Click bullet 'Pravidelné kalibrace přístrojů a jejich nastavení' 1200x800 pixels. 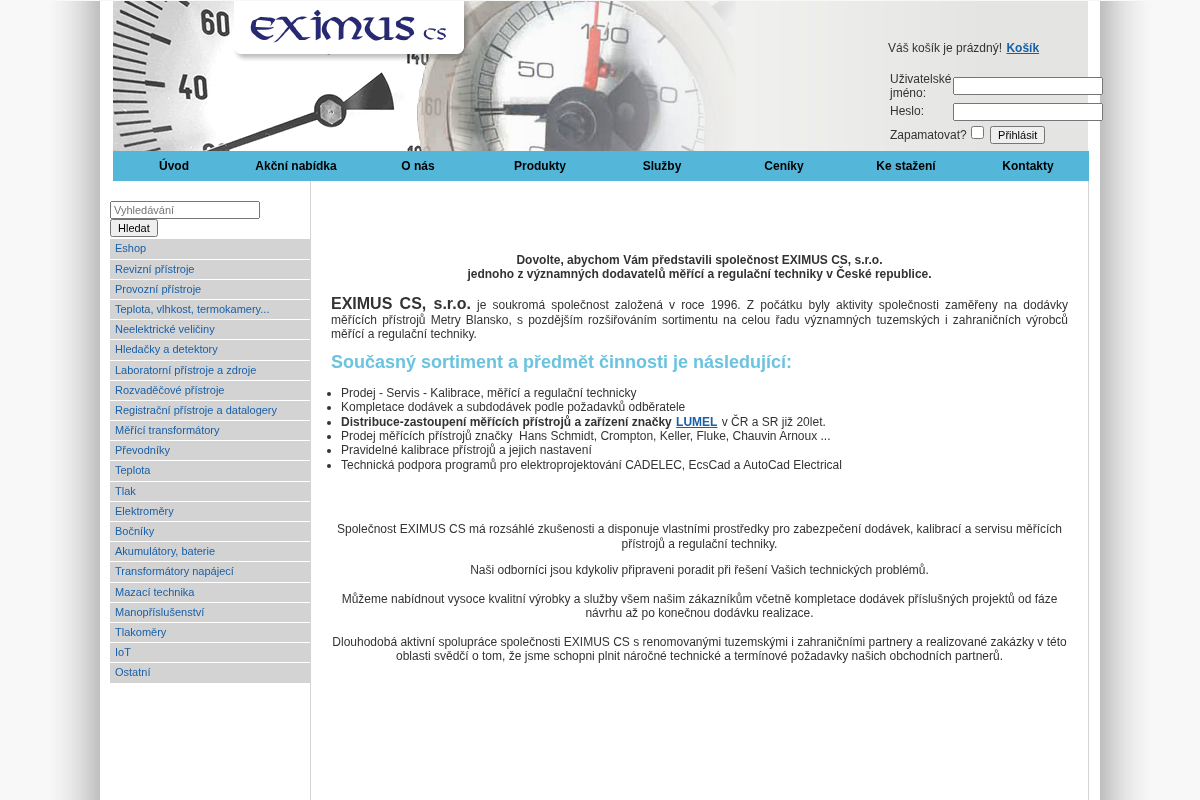(x=466, y=450)
